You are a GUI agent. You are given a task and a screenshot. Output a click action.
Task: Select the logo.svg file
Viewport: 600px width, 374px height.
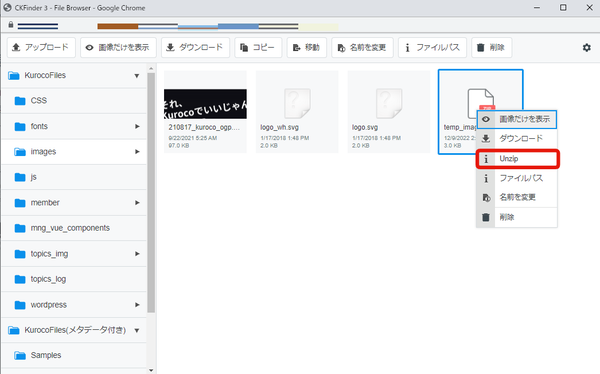tap(389, 111)
